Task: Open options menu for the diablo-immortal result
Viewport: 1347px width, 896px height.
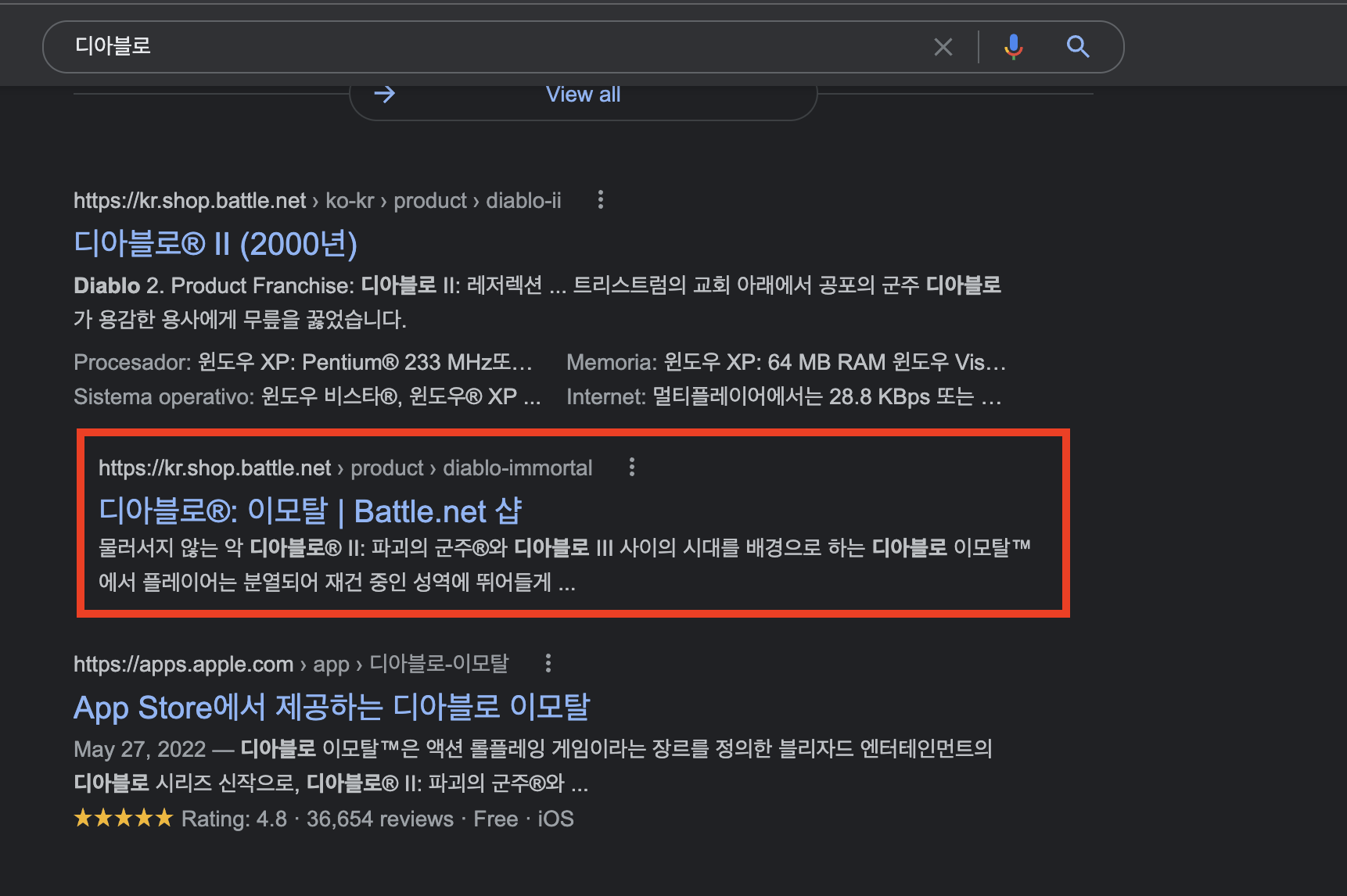Action: tap(632, 468)
